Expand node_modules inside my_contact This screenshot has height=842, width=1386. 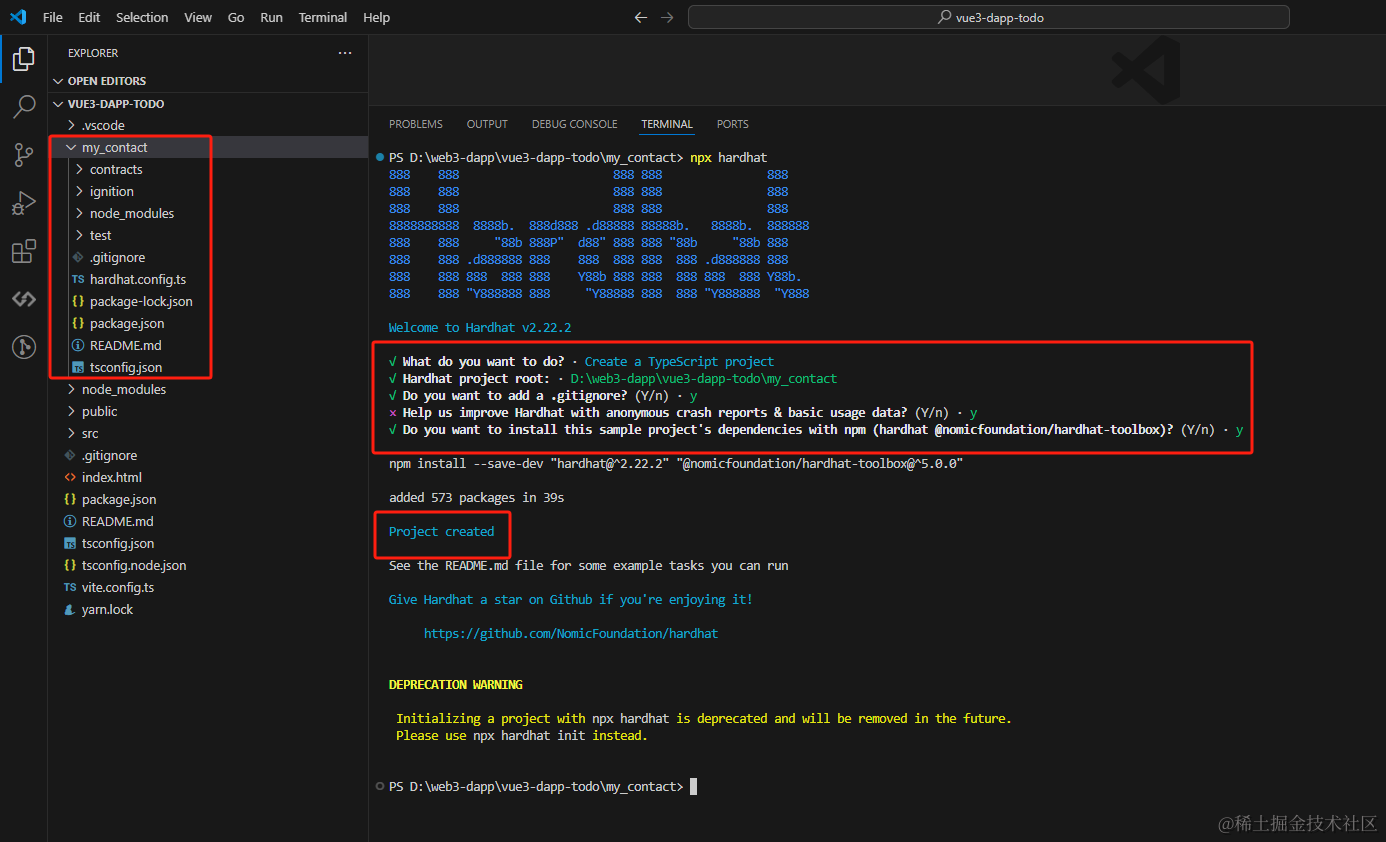pos(208,213)
